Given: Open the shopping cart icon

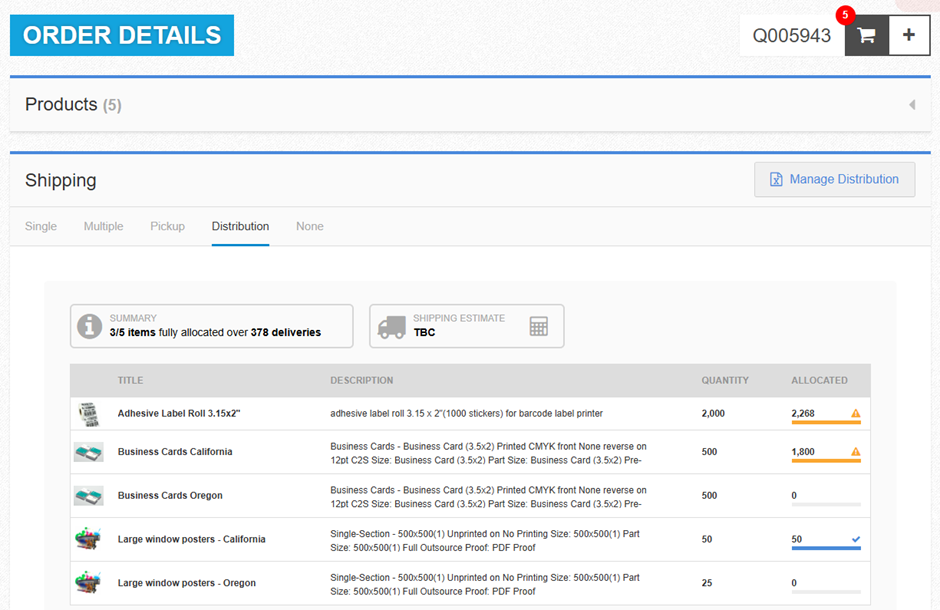Looking at the screenshot, I should (x=866, y=35).
